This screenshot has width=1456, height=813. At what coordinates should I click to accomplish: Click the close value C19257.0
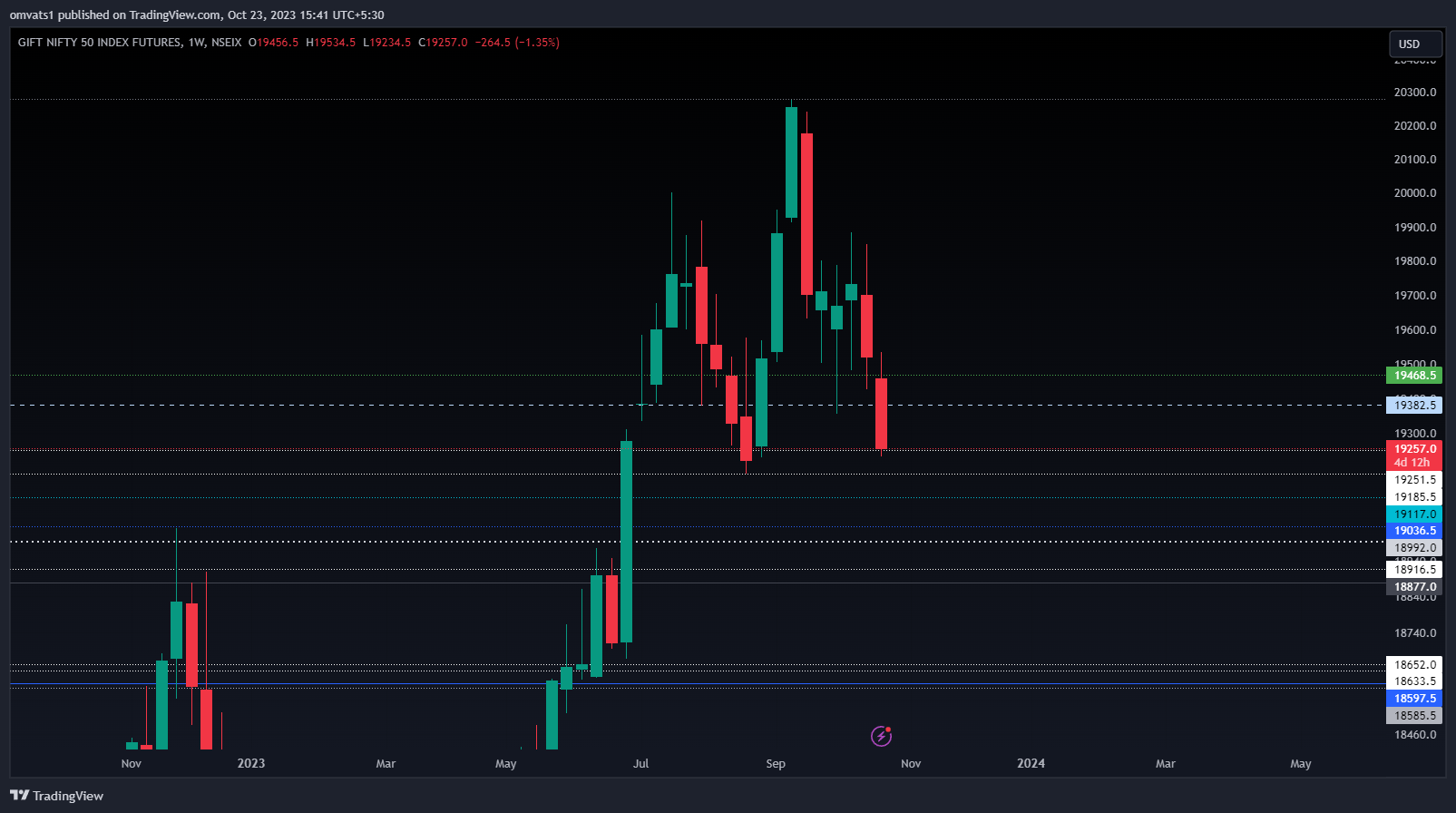(x=444, y=43)
